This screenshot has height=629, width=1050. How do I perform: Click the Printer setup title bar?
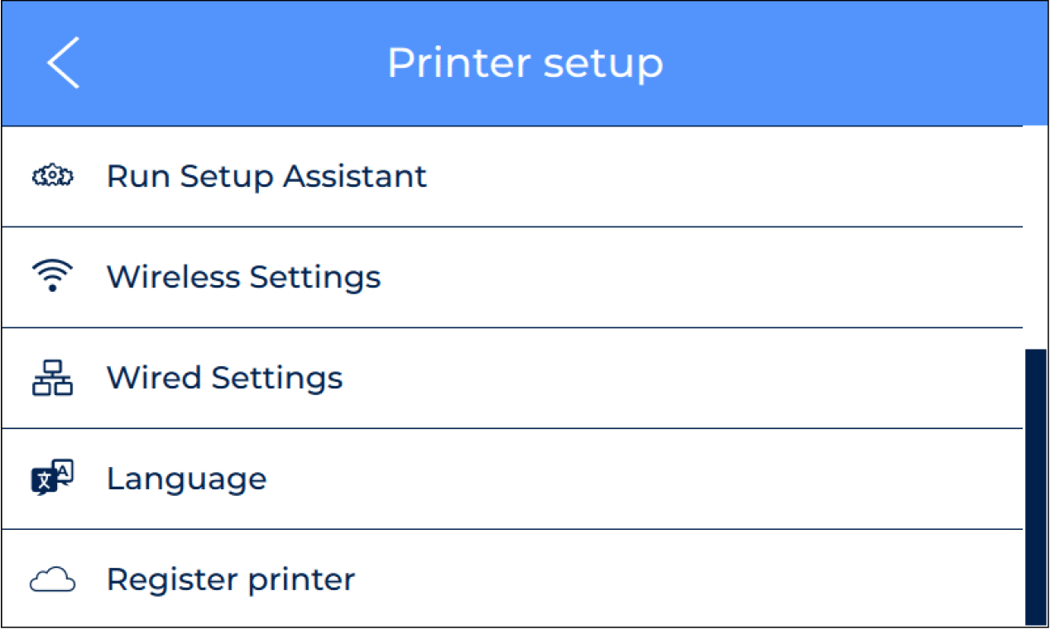[x=525, y=63]
